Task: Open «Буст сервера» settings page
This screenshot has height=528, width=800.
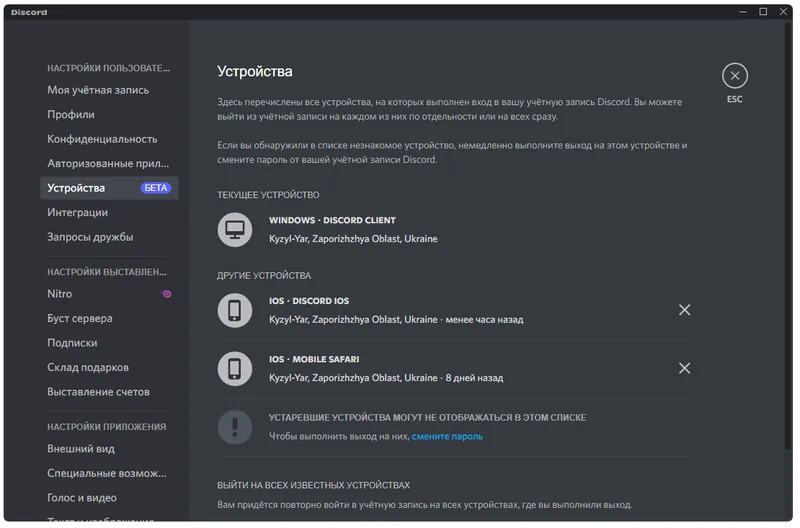Action: point(80,318)
